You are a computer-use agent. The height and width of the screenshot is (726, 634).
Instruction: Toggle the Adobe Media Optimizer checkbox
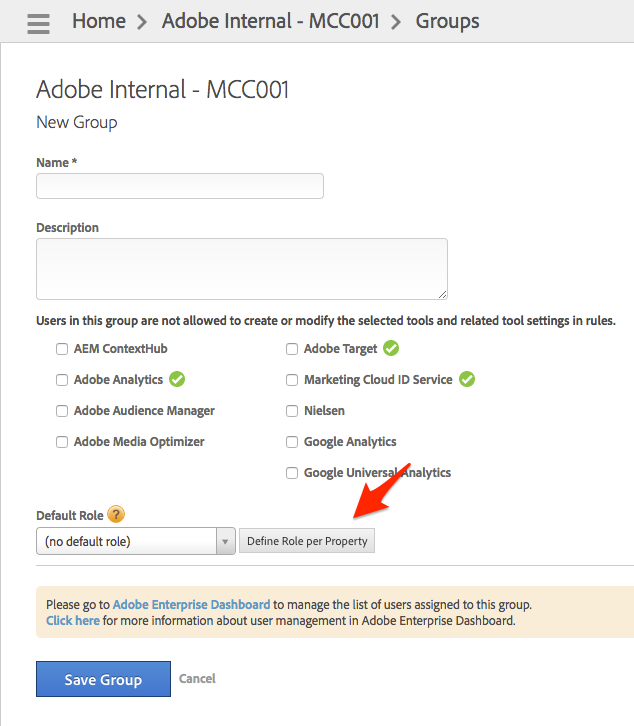63,442
